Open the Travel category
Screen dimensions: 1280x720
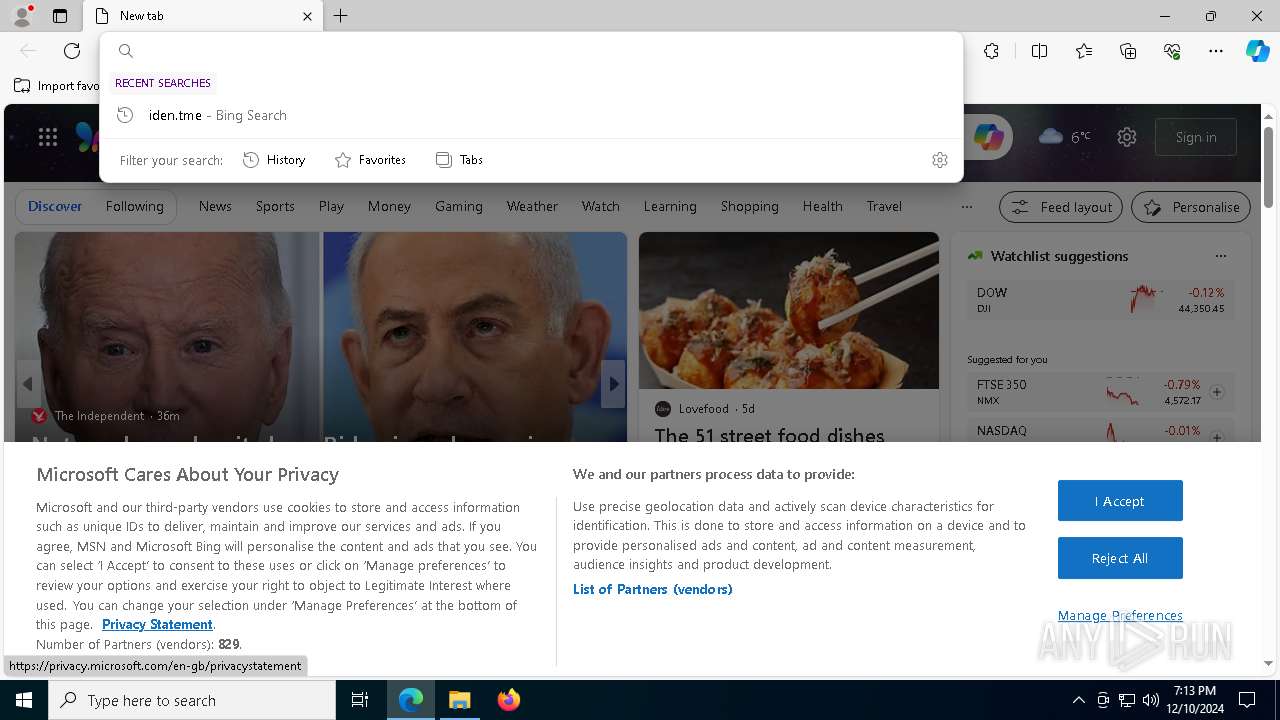[x=884, y=206]
